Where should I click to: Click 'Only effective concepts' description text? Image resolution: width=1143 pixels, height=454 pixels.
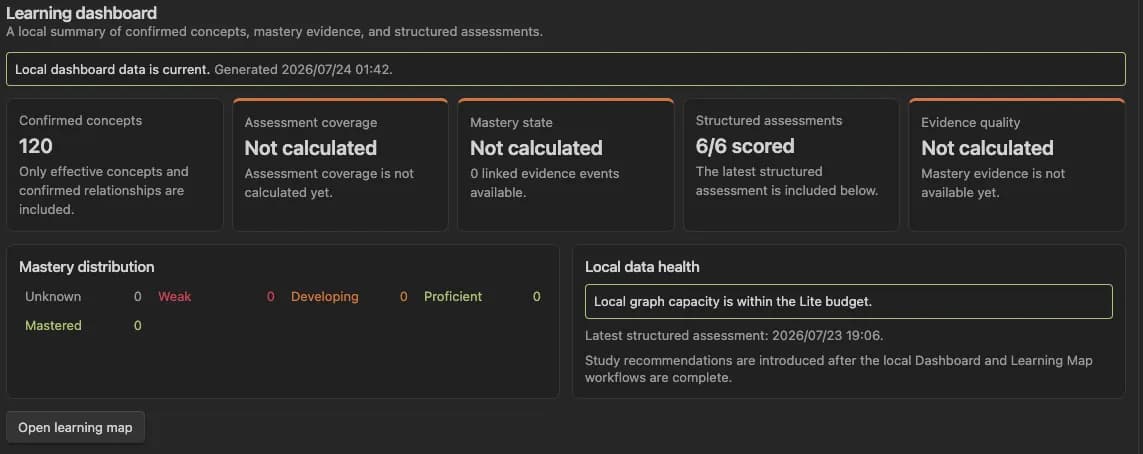pyautogui.click(x=104, y=191)
